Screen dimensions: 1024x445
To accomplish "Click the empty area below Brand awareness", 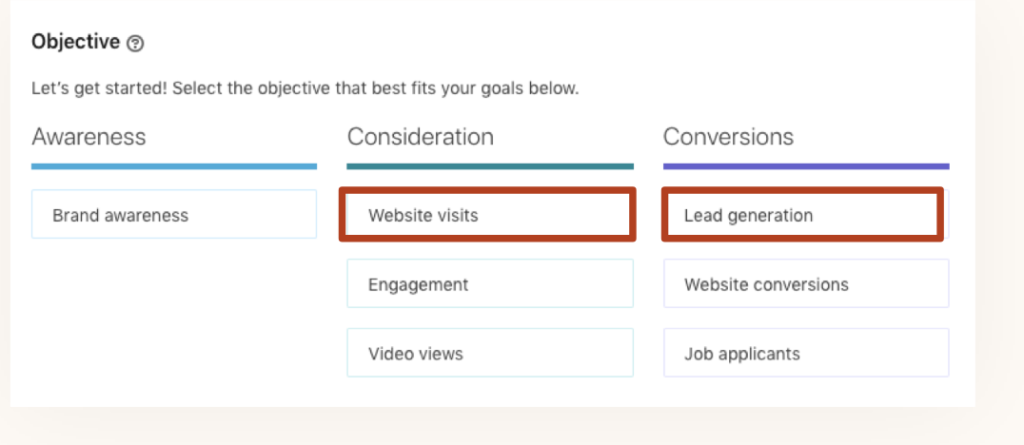I will point(174,320).
